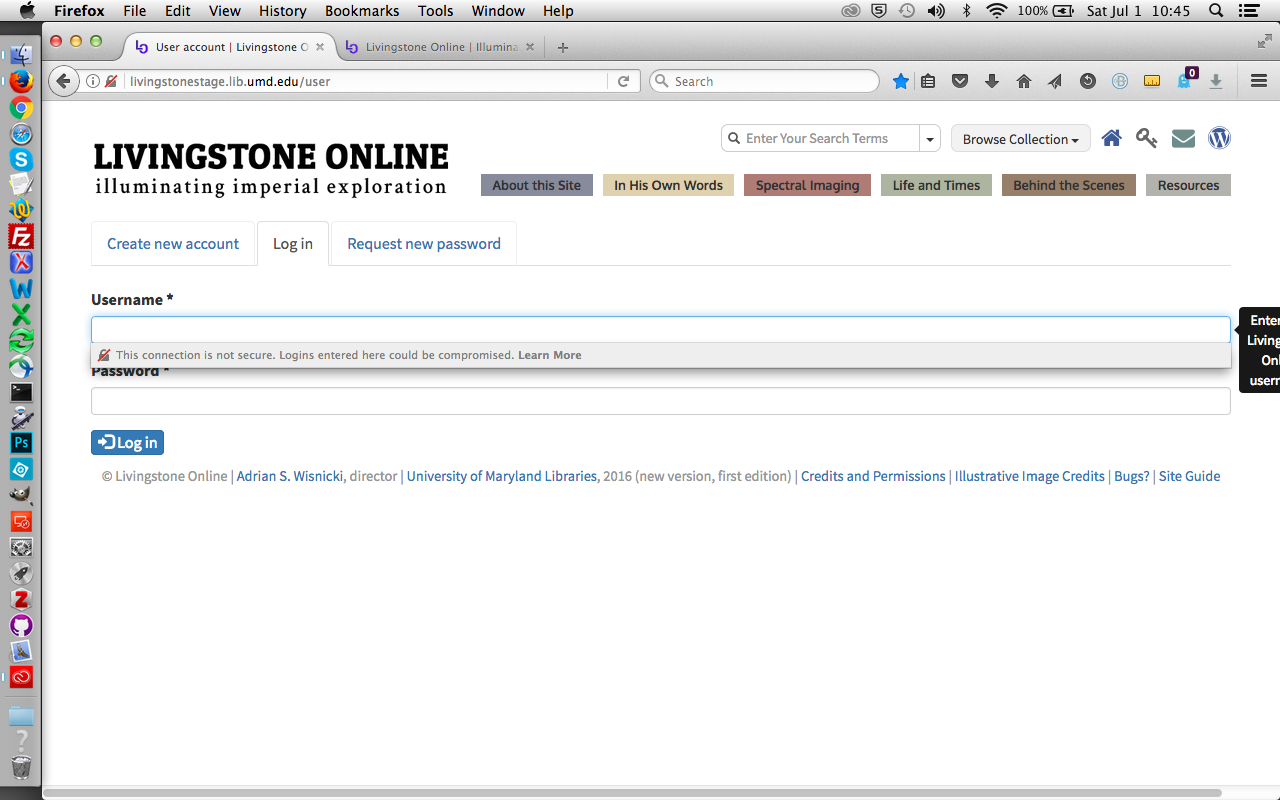The height and width of the screenshot is (800, 1280).
Task: Open the Tools menu
Action: (435, 11)
